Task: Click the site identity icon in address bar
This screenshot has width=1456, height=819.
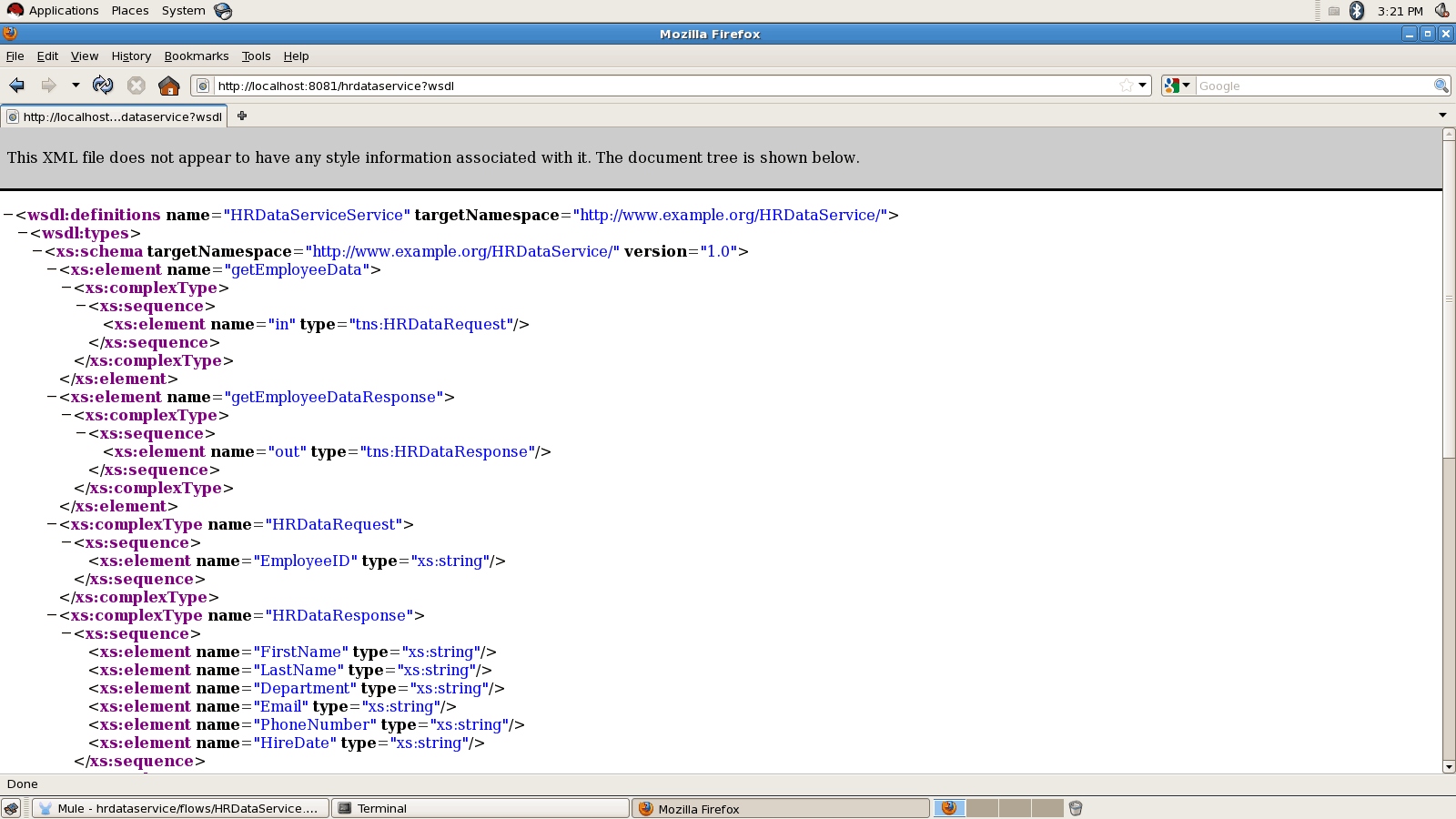Action: click(204, 86)
